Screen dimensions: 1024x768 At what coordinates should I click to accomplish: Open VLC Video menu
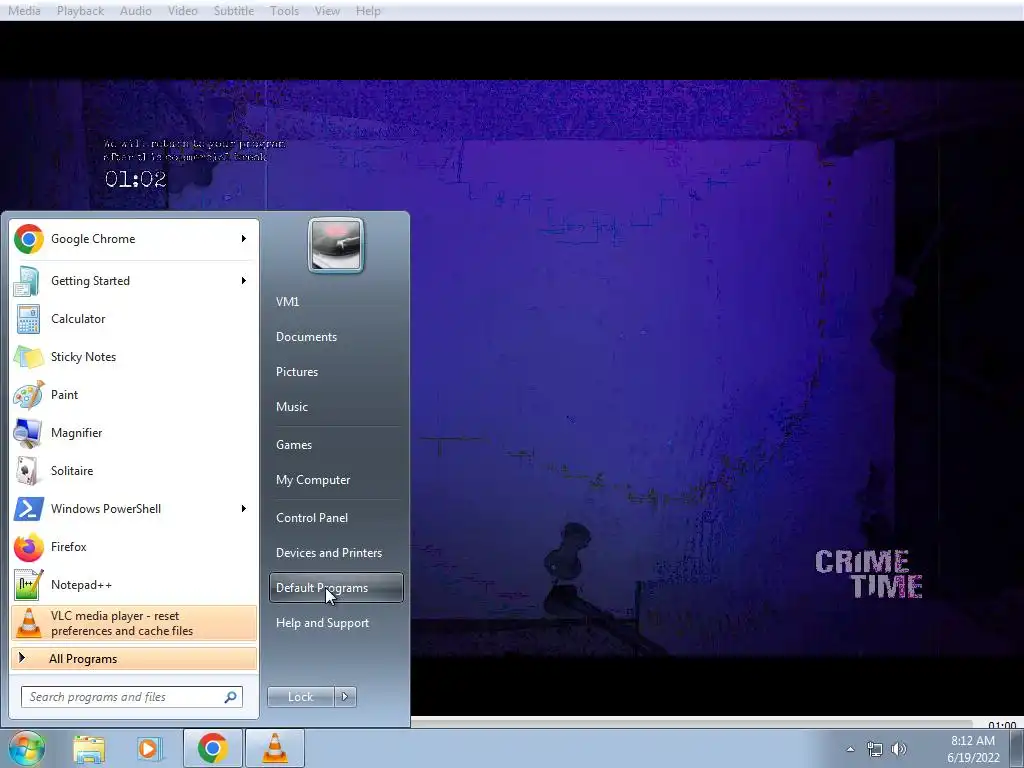coord(182,10)
